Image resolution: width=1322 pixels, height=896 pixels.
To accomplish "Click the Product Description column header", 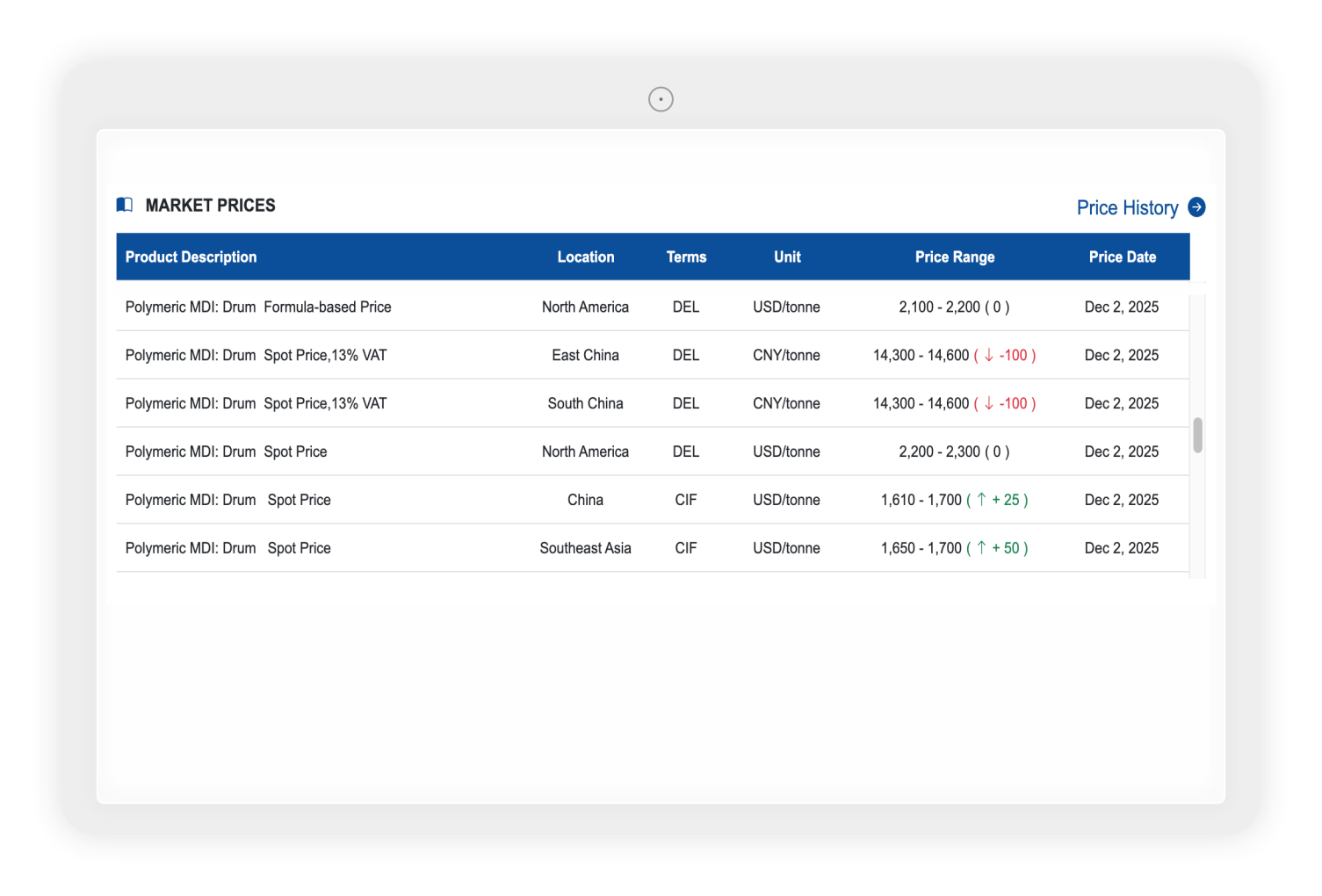I will [191, 257].
